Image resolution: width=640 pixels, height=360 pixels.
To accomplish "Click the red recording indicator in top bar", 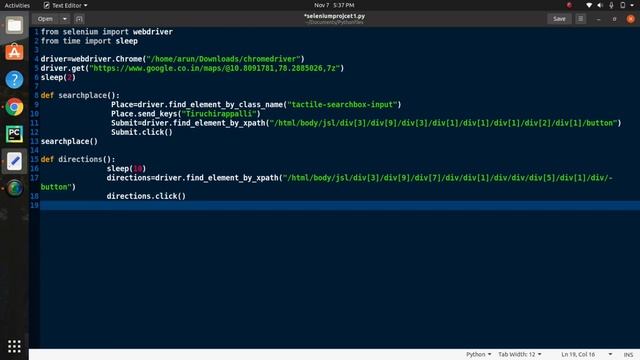I will click(569, 5).
